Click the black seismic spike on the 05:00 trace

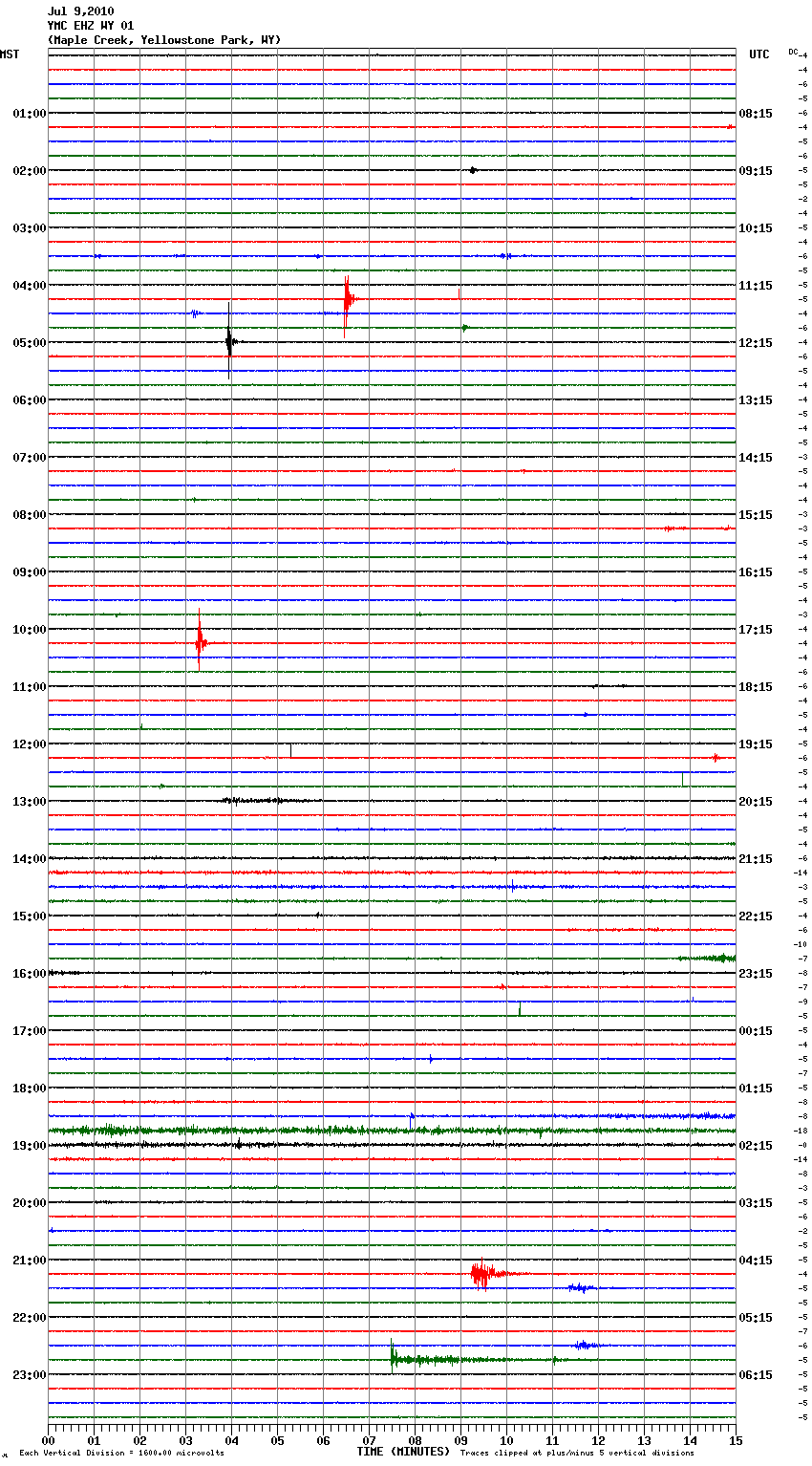(230, 341)
